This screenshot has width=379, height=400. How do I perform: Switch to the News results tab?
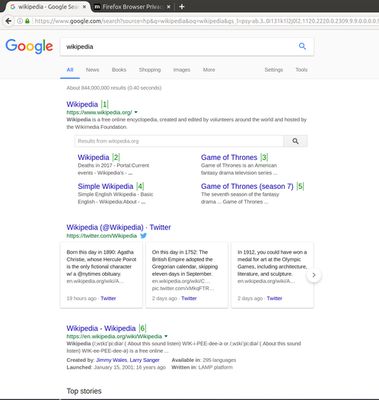[x=92, y=70]
